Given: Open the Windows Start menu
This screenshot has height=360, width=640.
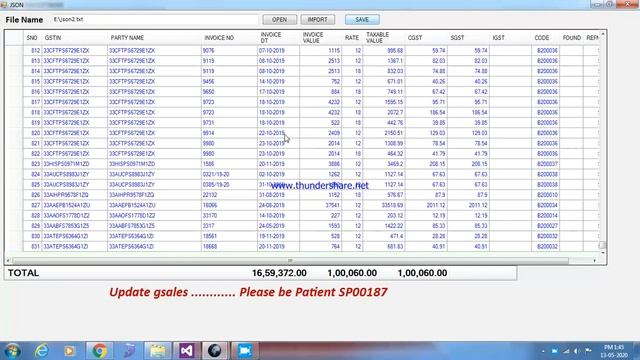Looking at the screenshot, I should pyautogui.click(x=12, y=351).
